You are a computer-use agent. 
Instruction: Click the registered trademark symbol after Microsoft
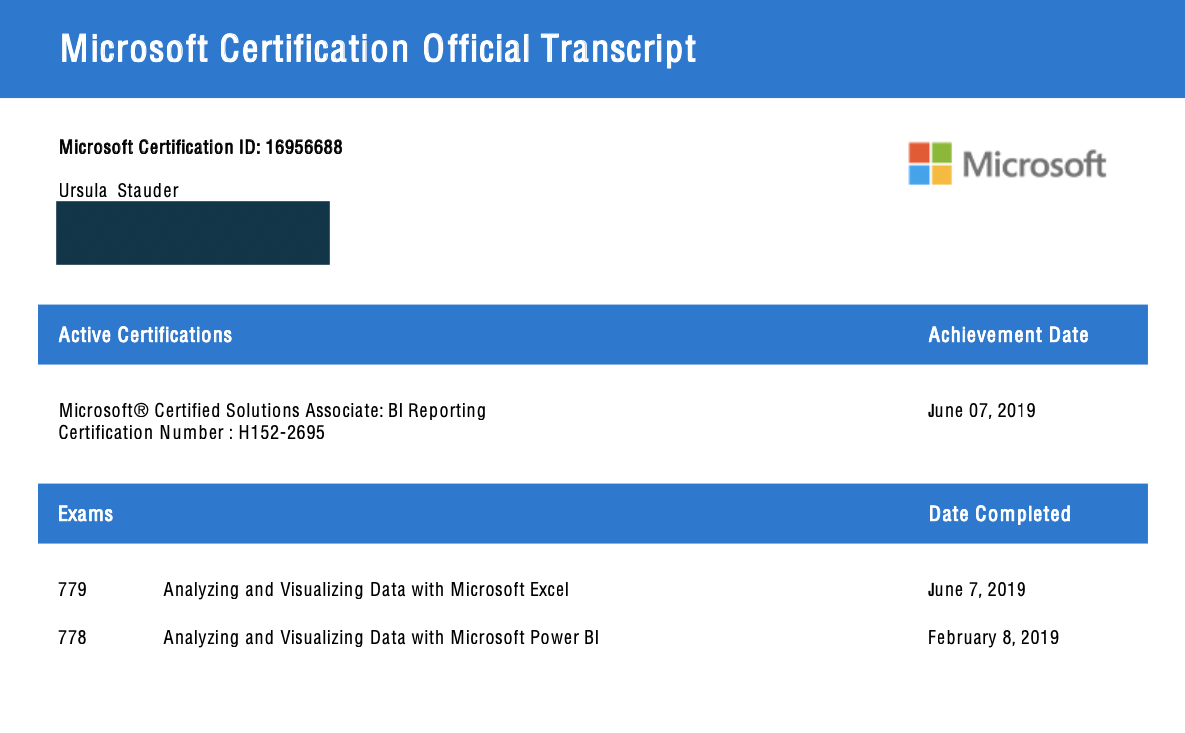tap(142, 410)
